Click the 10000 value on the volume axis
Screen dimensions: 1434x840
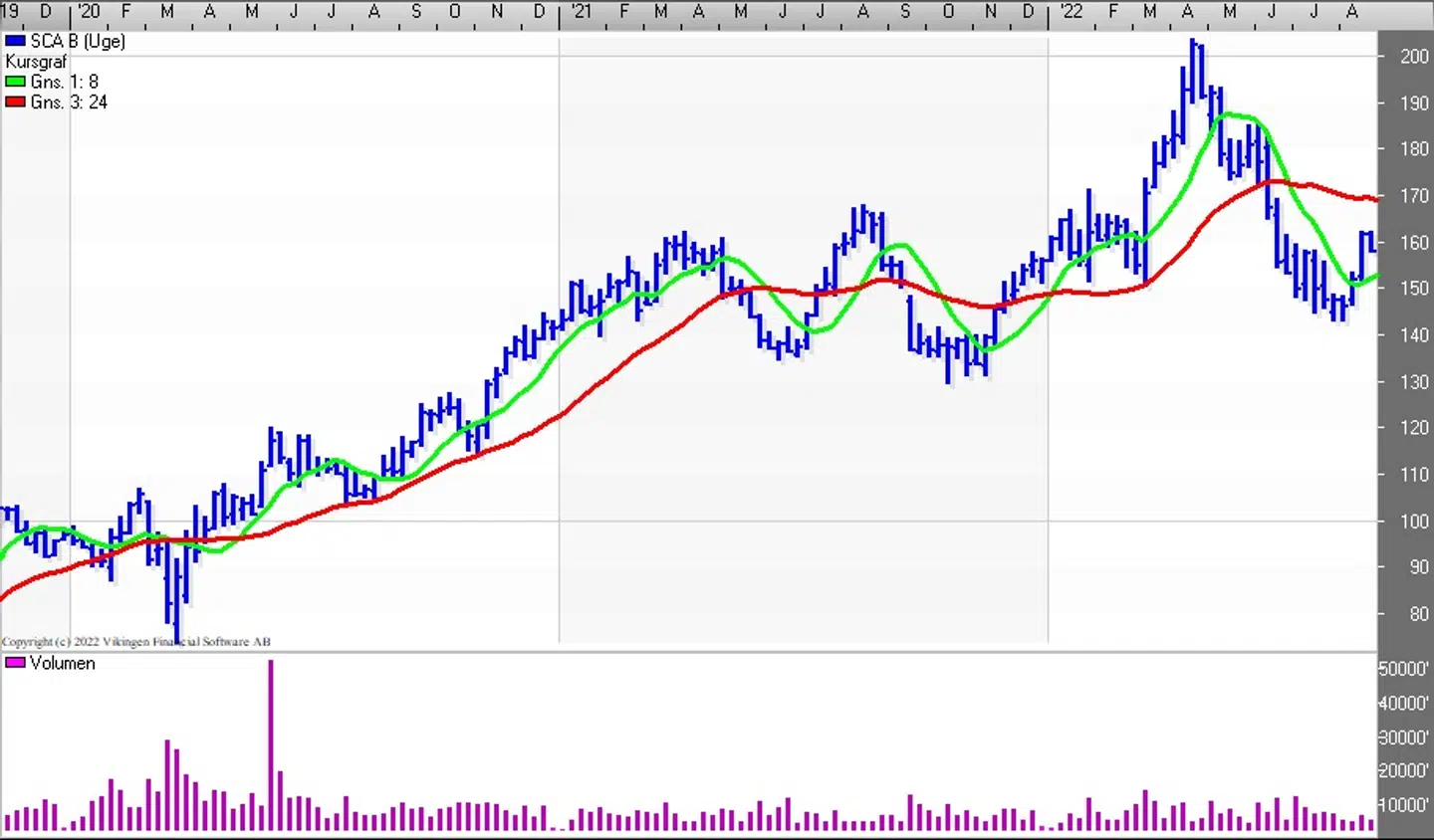1403,804
